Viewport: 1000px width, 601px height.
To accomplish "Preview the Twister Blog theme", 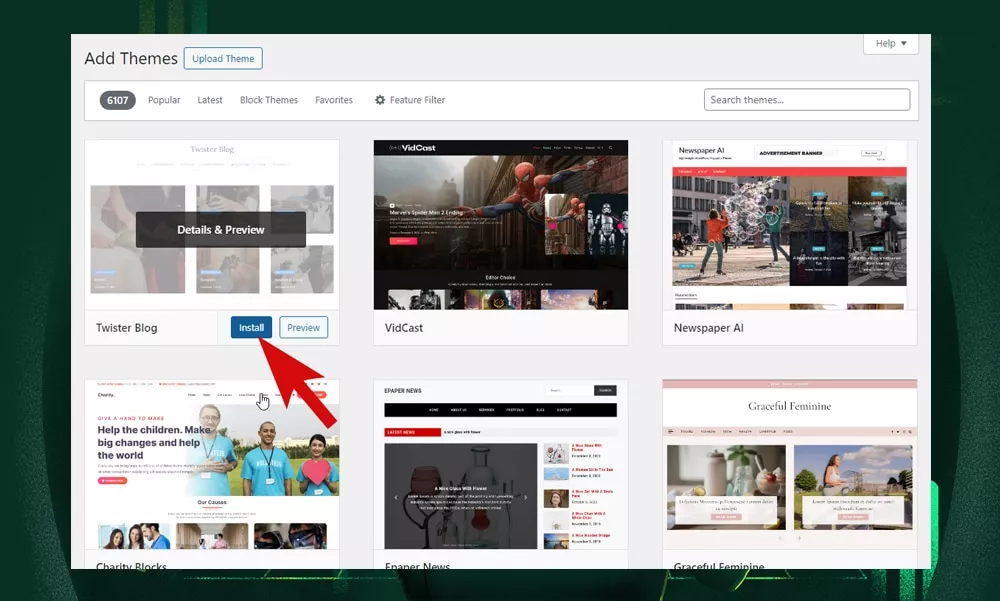I will click(x=304, y=327).
